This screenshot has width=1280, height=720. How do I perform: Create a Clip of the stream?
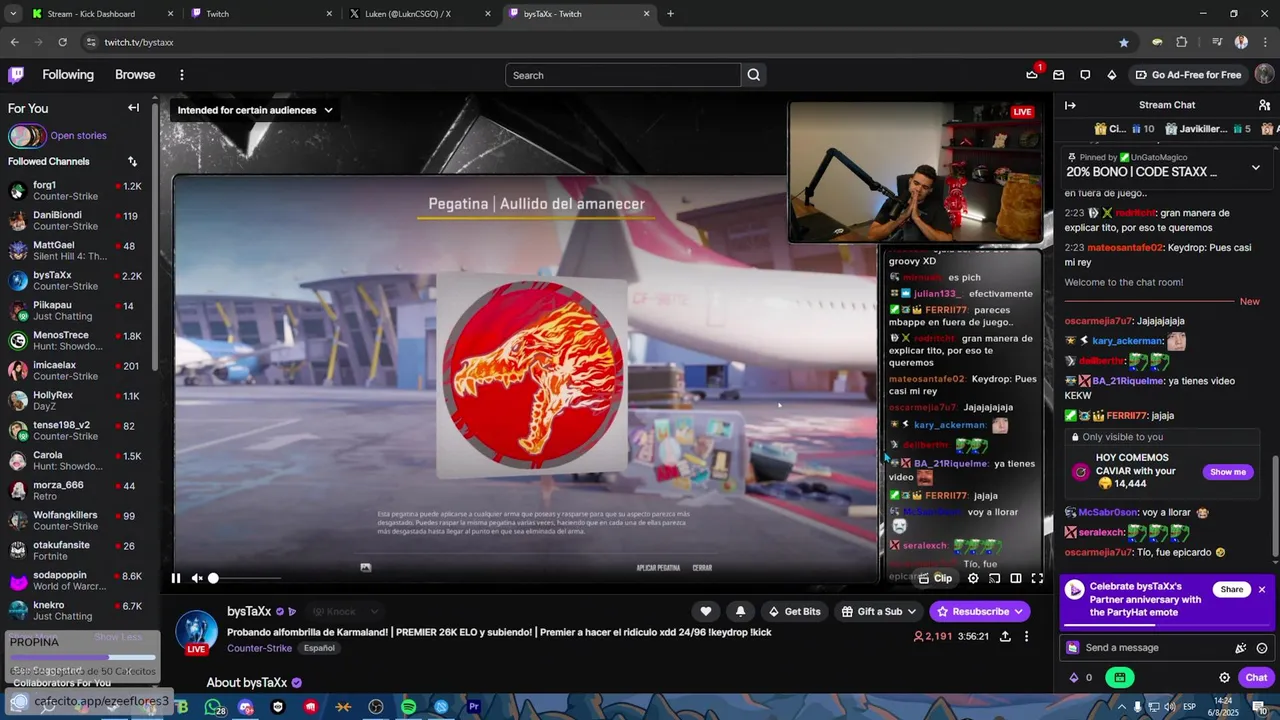coord(935,578)
